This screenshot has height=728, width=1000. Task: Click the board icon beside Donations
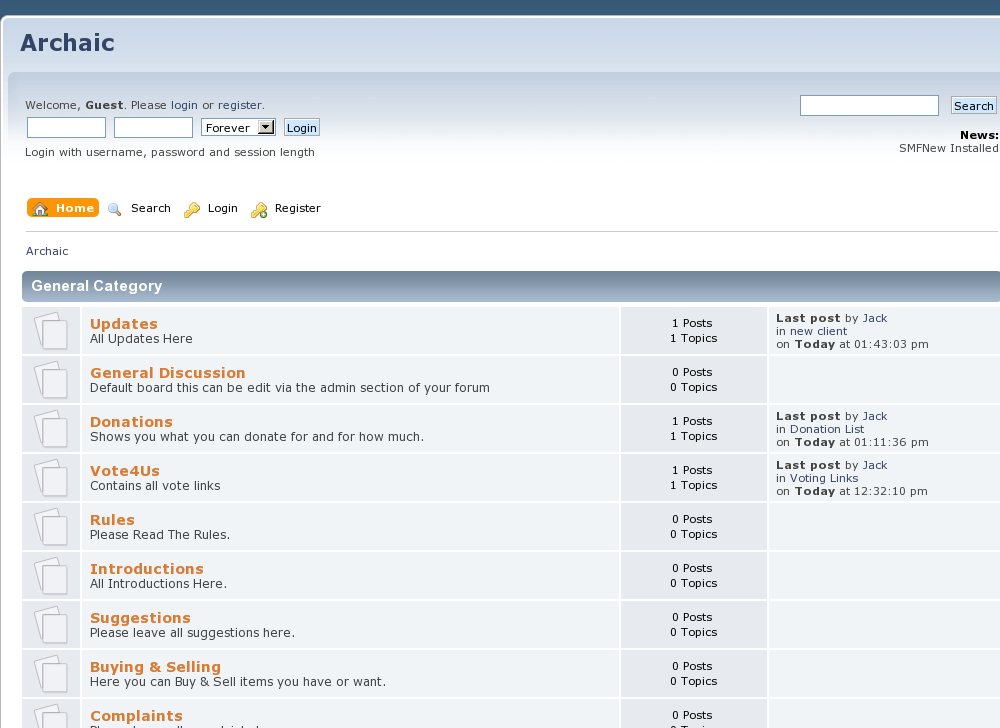[51, 429]
